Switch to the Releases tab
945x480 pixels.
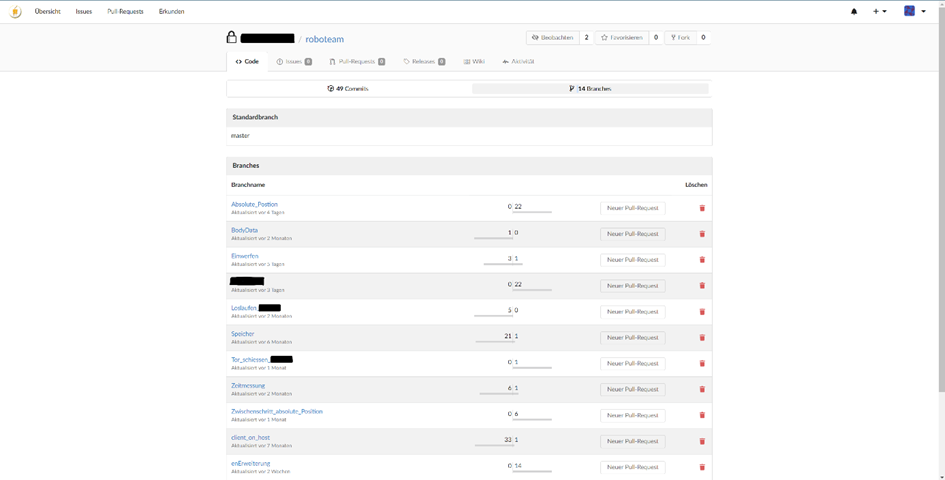tap(424, 62)
